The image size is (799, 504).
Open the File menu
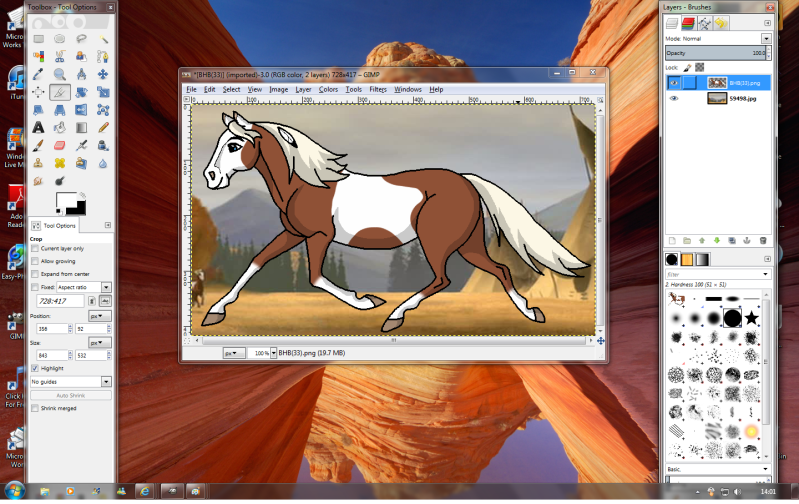coord(192,89)
